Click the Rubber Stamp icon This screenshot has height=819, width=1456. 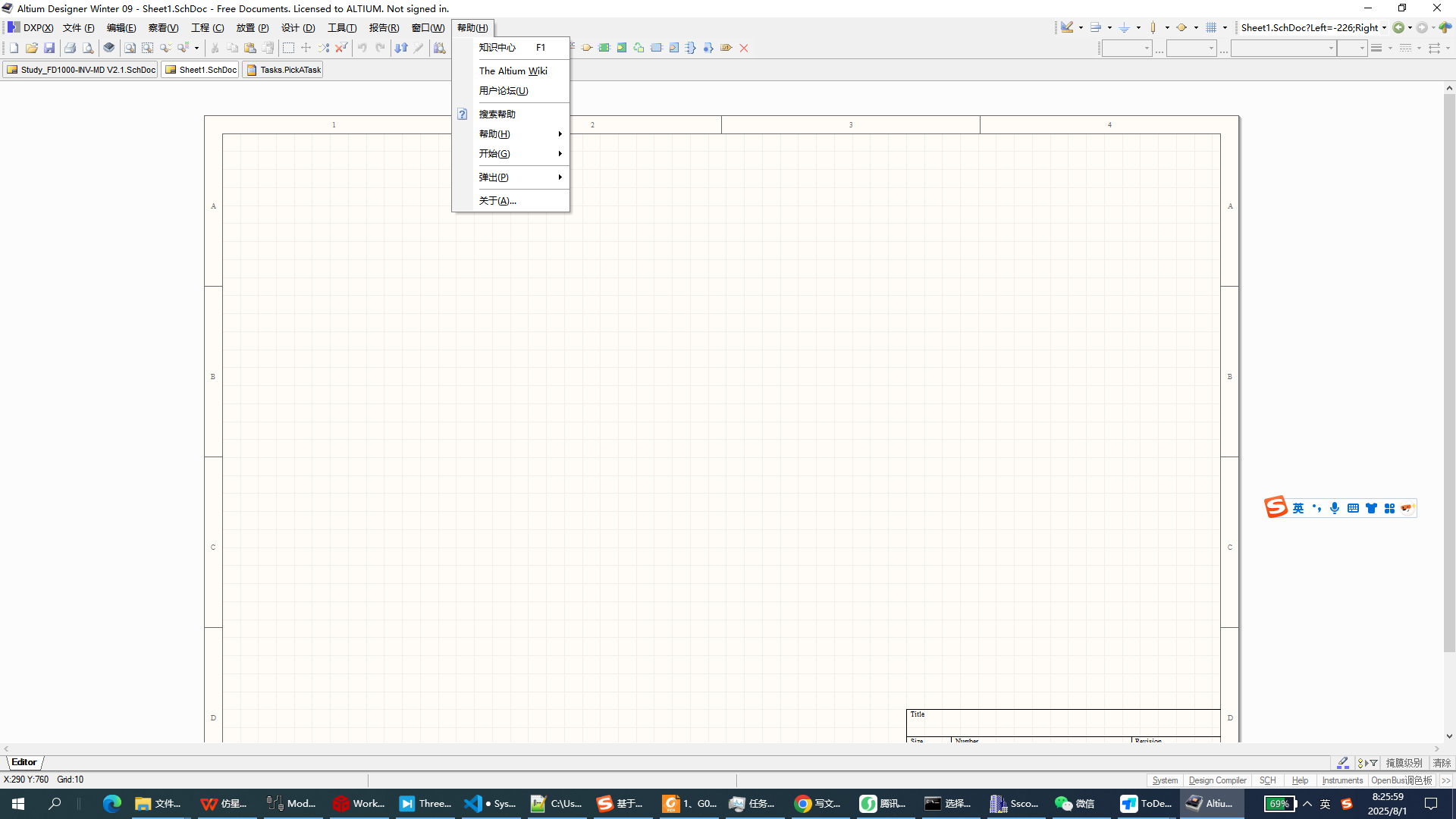[x=268, y=48]
